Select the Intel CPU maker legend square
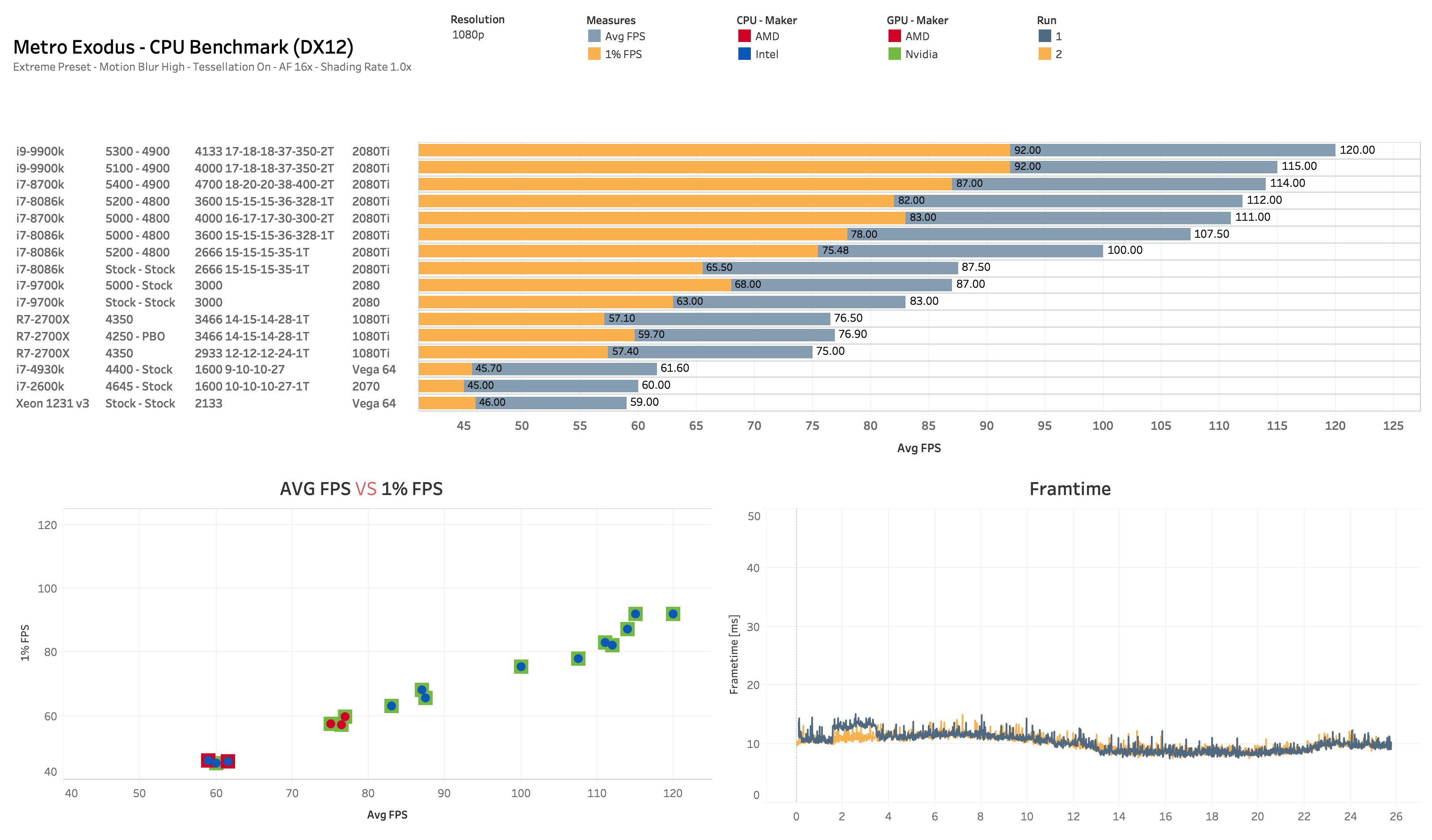This screenshot has height=840, width=1432. point(745,54)
